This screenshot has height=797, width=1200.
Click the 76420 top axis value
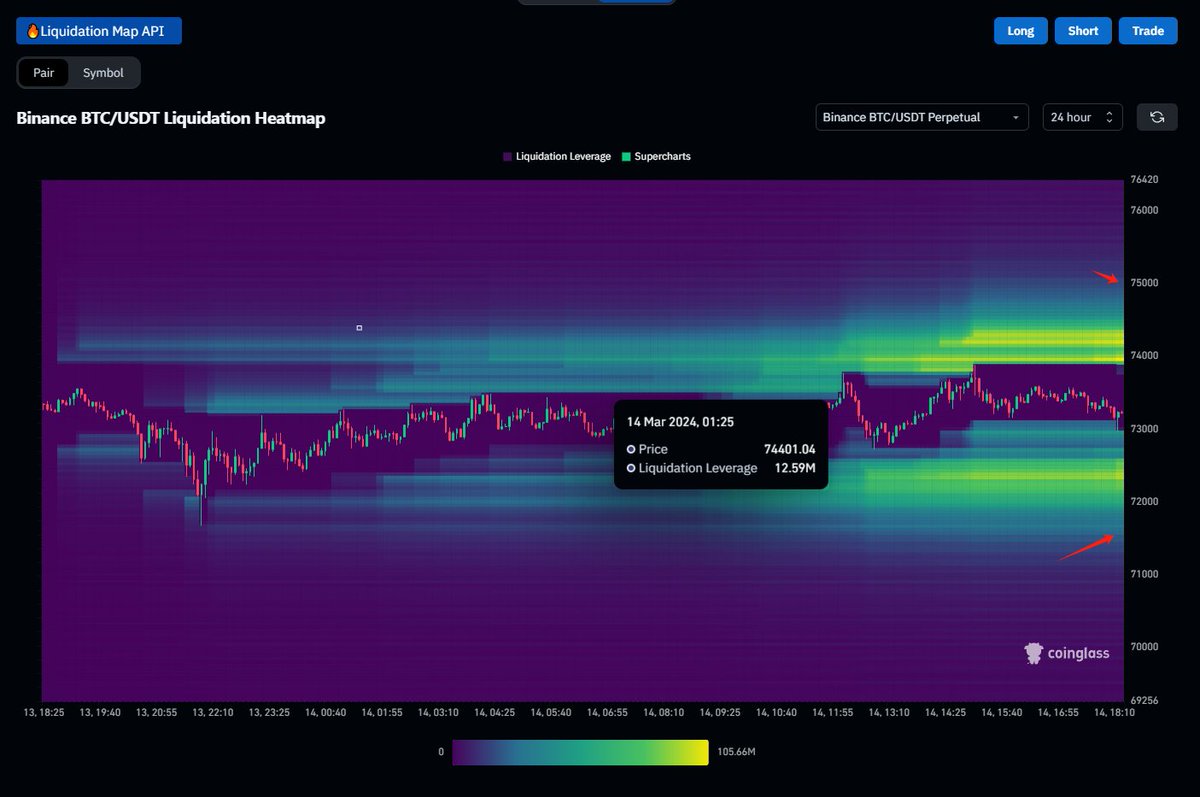click(x=1145, y=180)
